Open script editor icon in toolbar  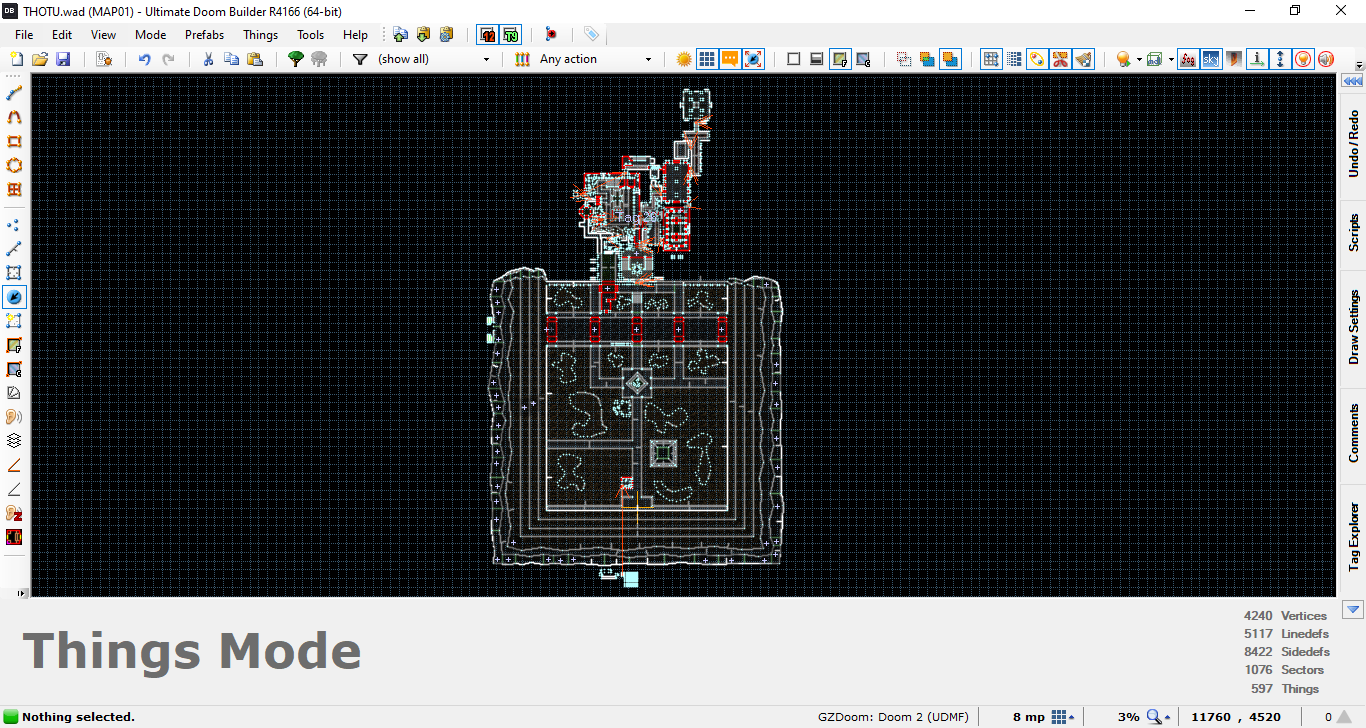point(104,59)
